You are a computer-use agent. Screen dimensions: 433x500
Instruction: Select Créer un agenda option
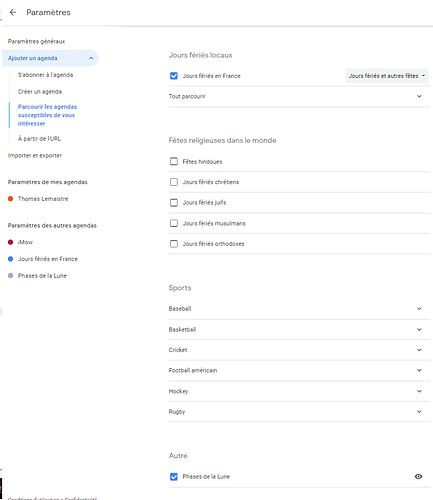[40, 92]
